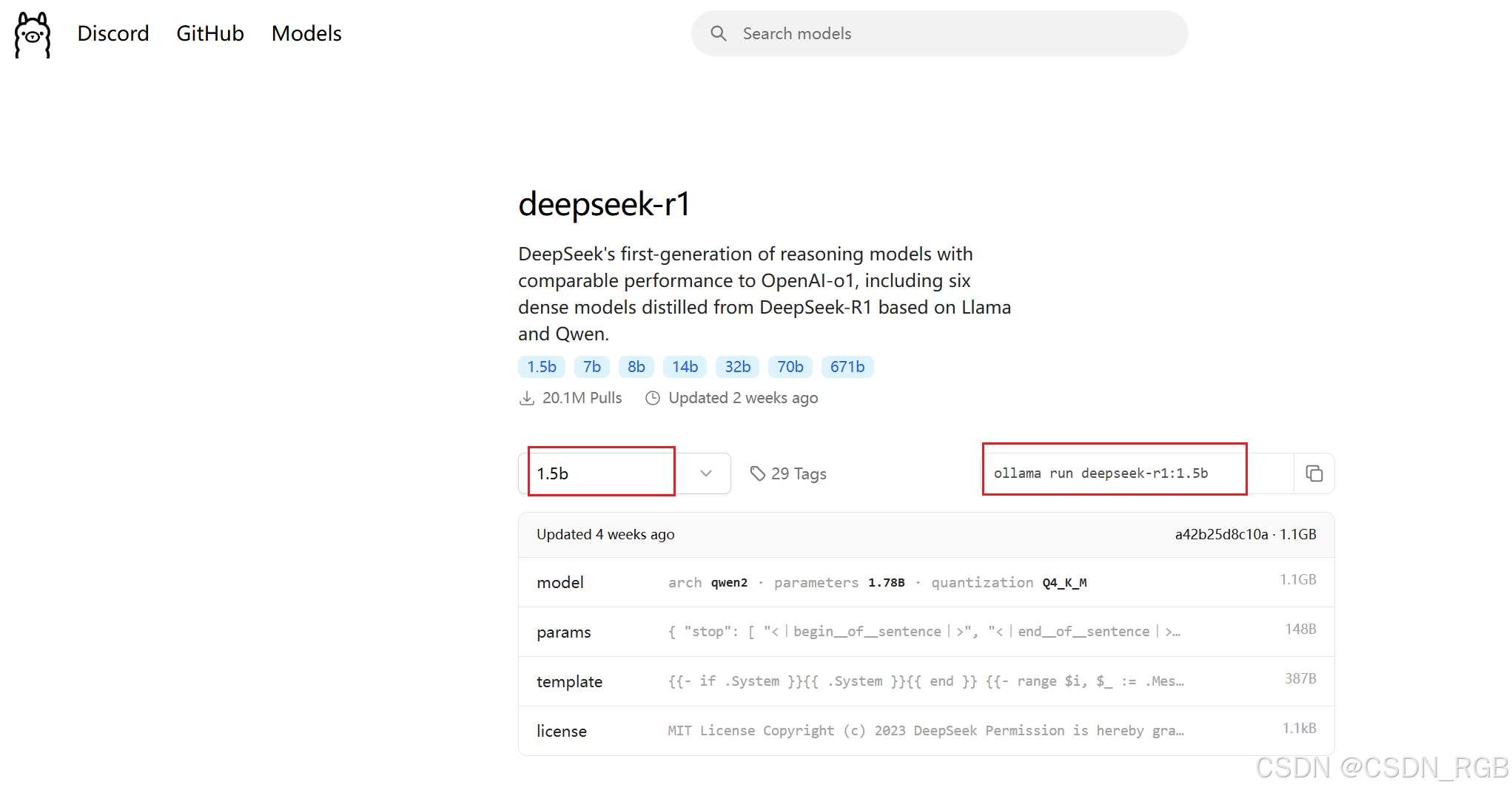Select the 7b size tag
The width and height of the screenshot is (1512, 793).
tap(592, 367)
